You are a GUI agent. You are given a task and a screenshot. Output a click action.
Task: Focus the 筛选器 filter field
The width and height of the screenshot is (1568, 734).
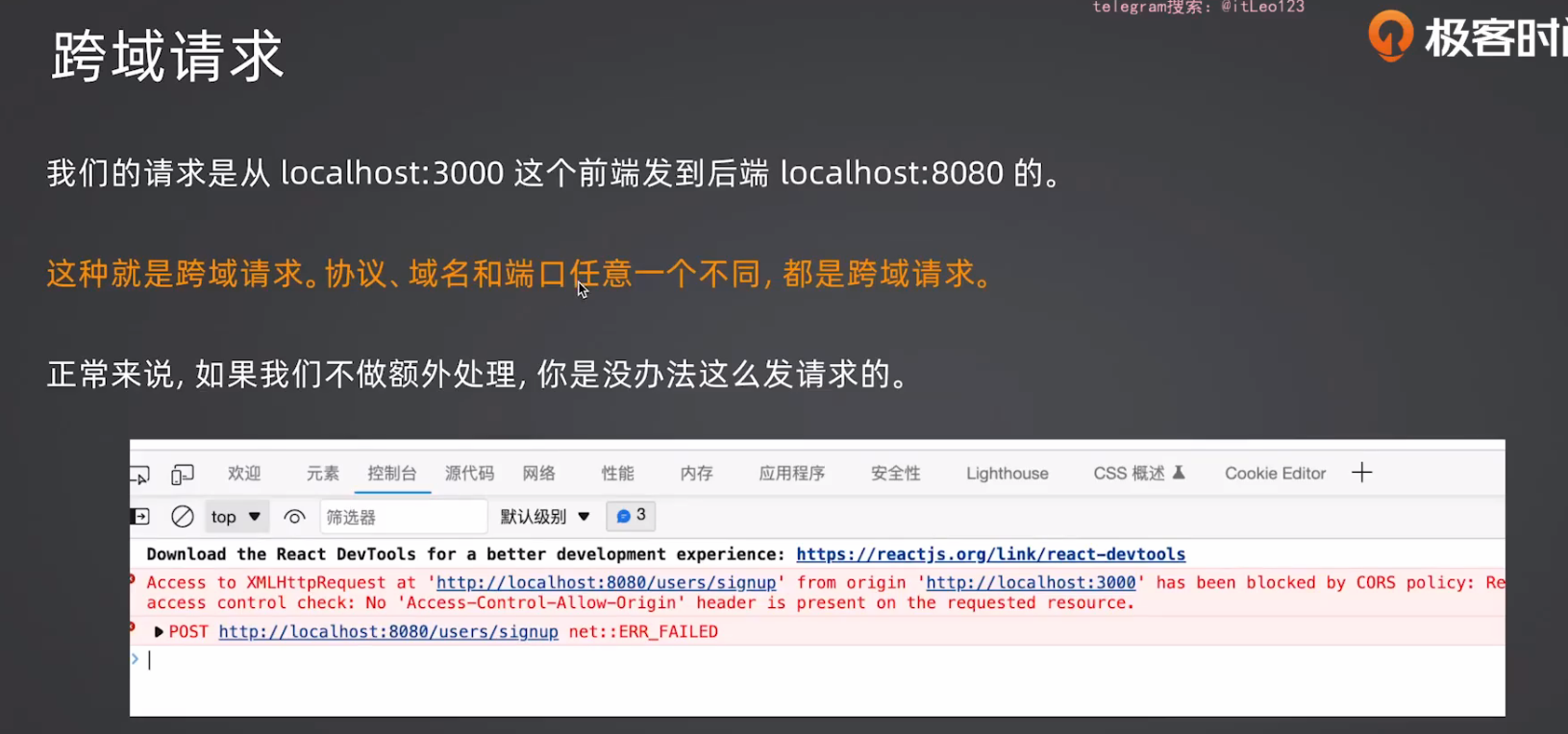(x=404, y=517)
